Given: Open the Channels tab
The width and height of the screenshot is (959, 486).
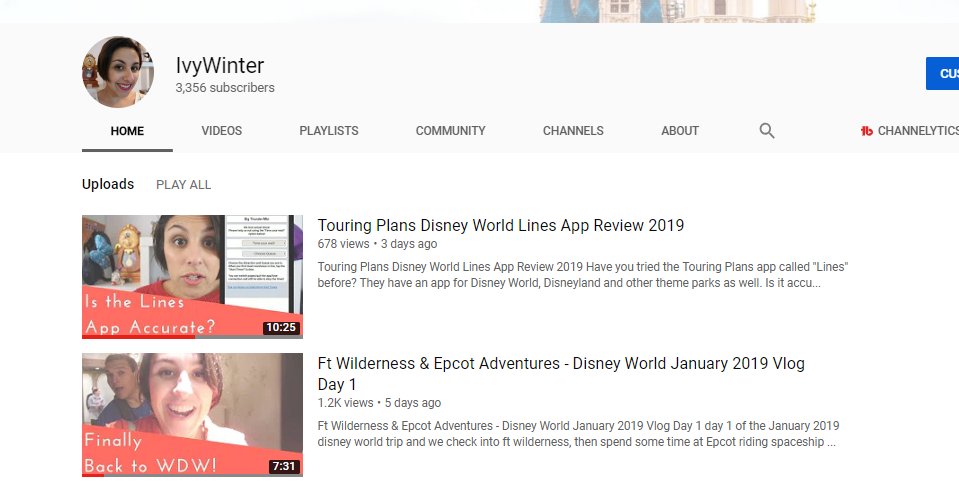Looking at the screenshot, I should point(573,131).
